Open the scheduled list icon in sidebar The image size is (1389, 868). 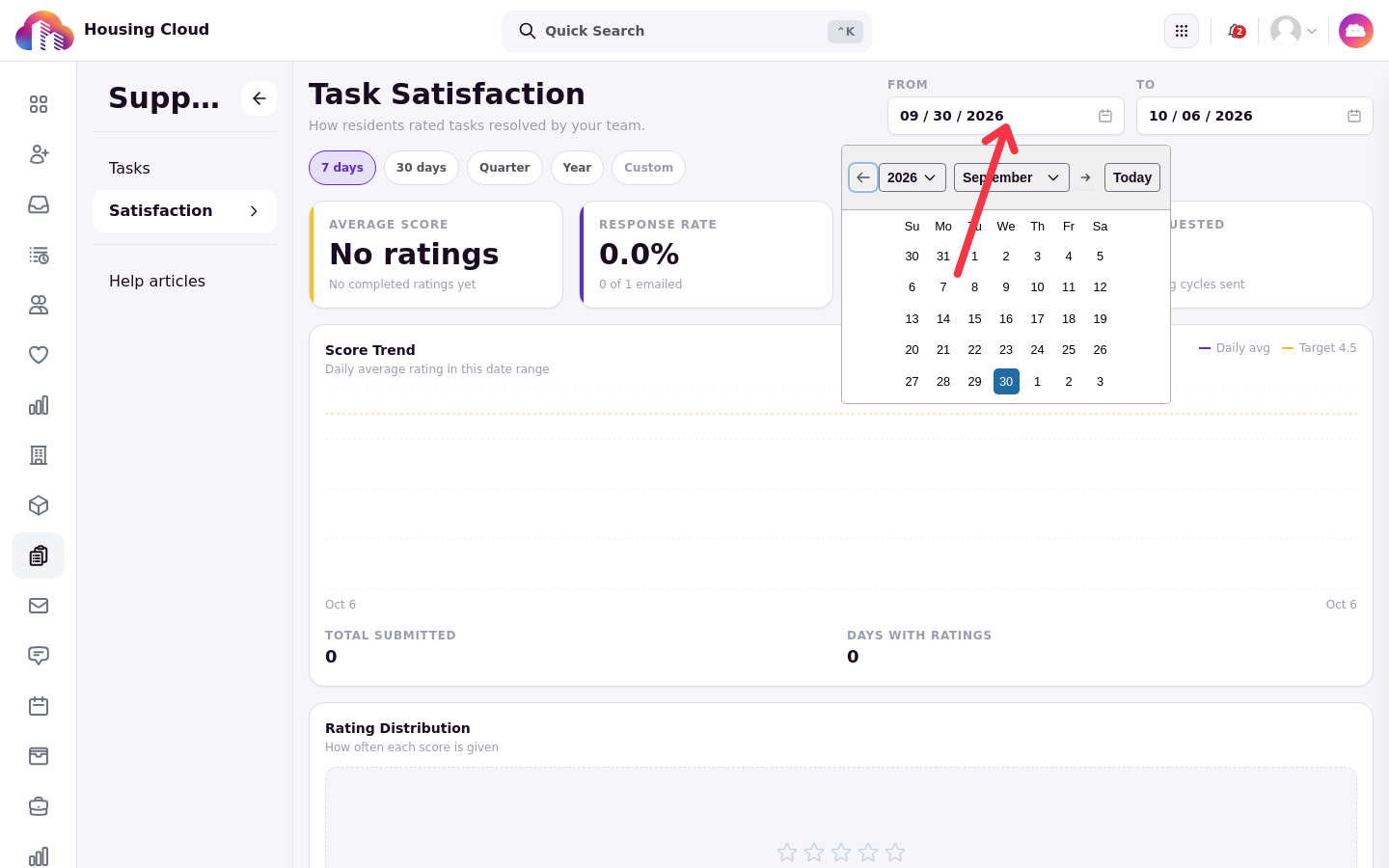coord(39,255)
